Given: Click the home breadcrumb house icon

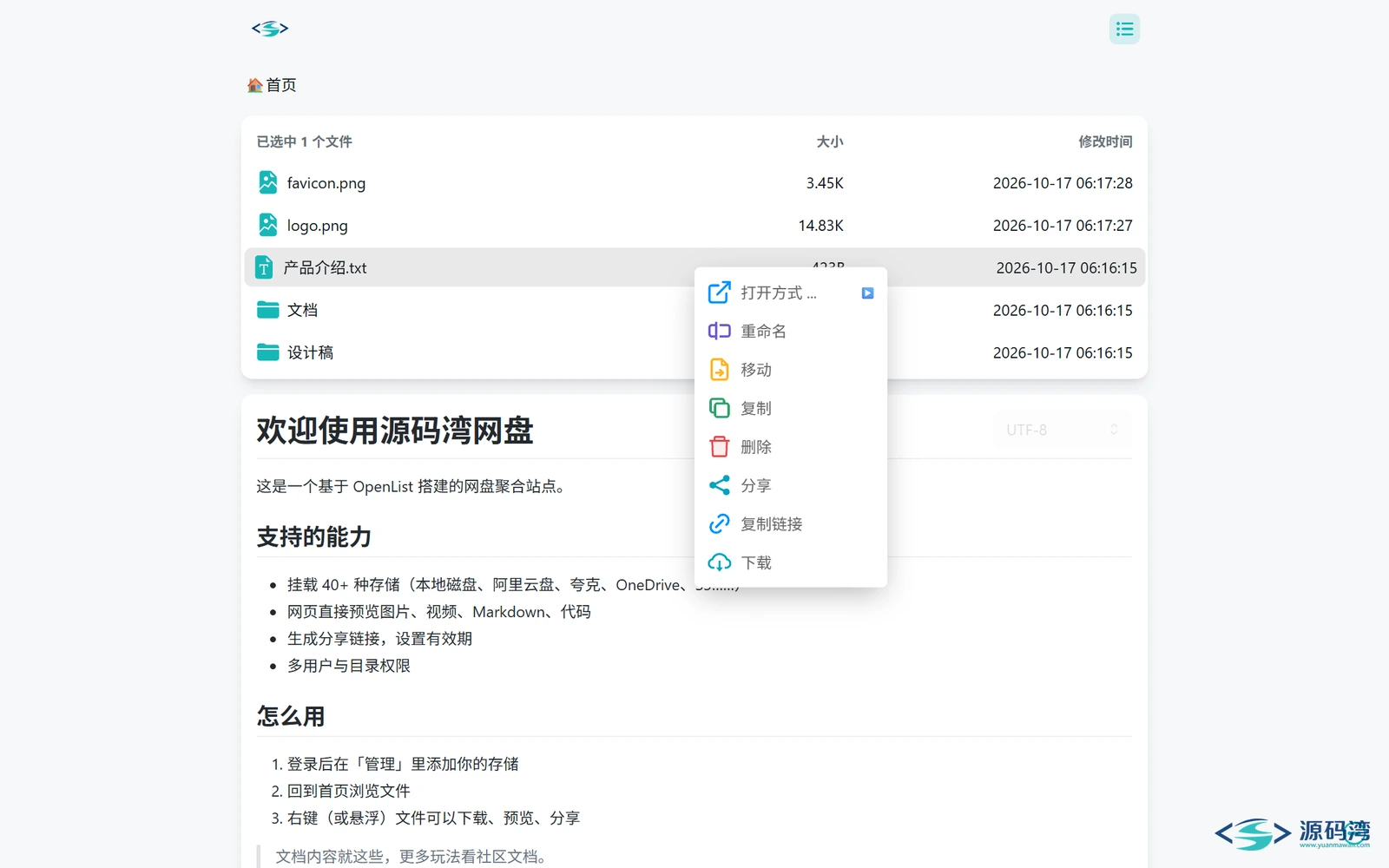Looking at the screenshot, I should pos(254,85).
